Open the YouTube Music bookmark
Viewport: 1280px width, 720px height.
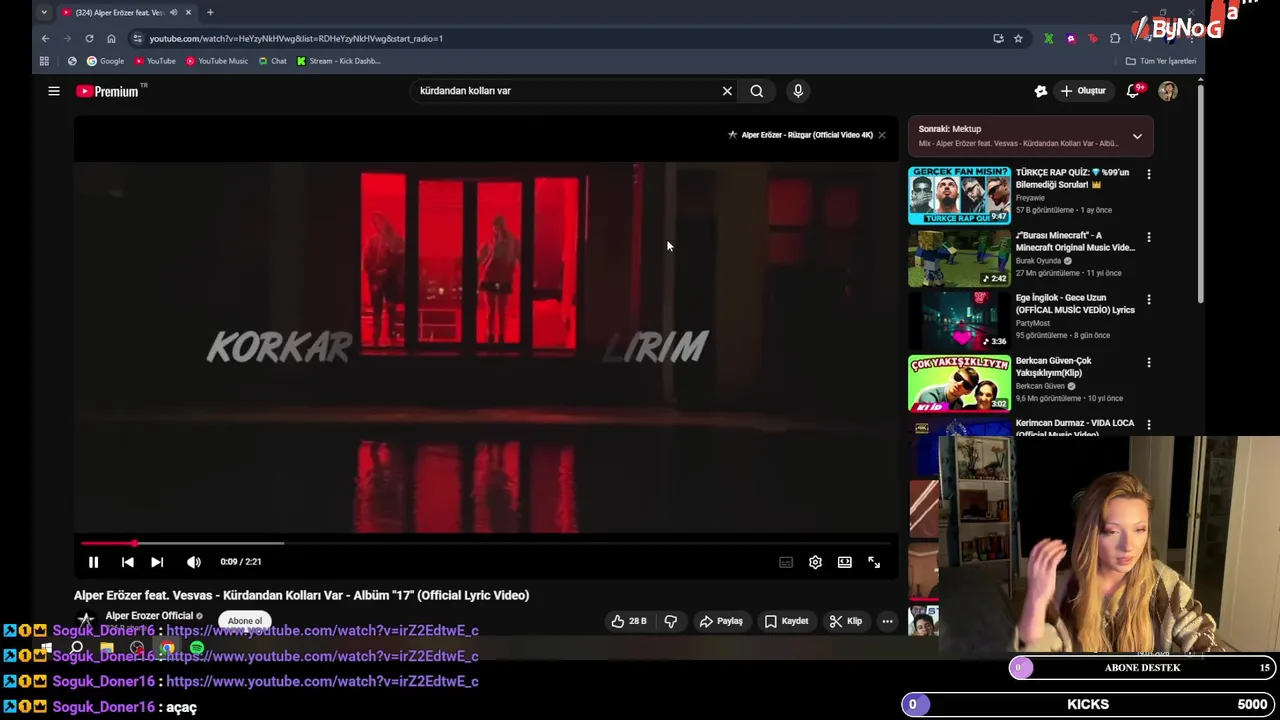coord(217,61)
